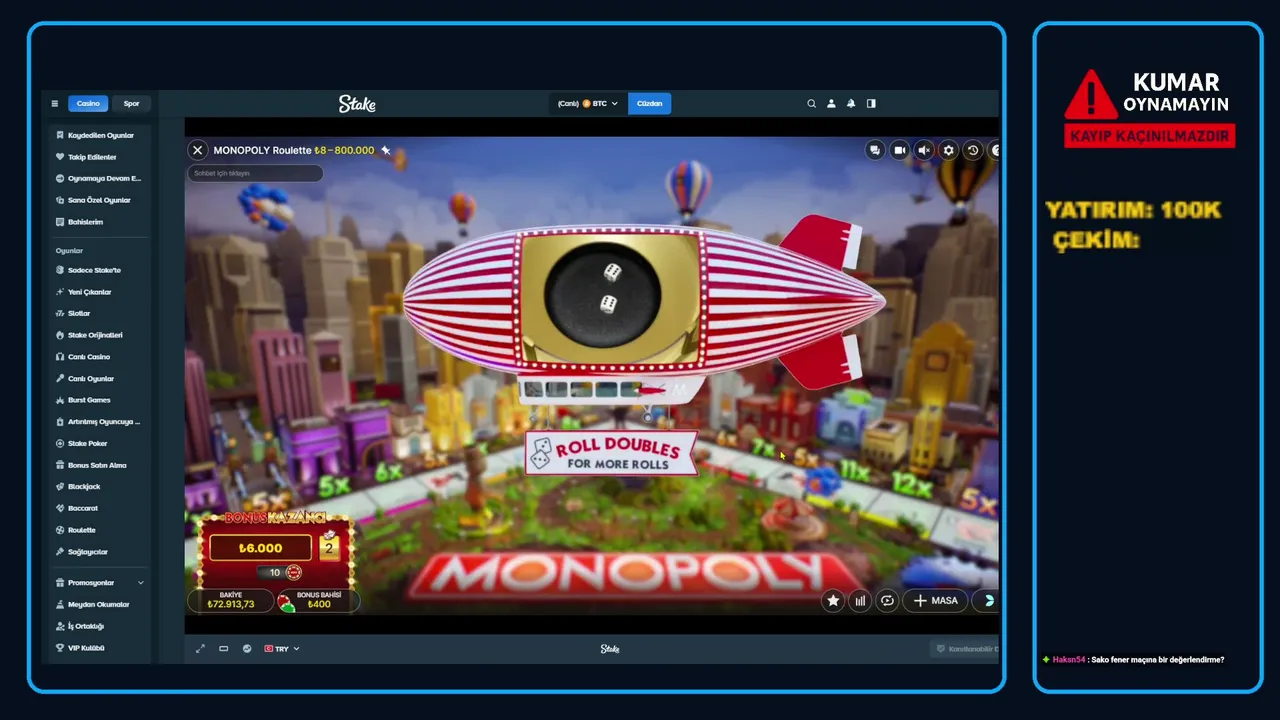The width and height of the screenshot is (1280, 720).
Task: Close the MONOPOLY Roulette game
Action: coord(198,150)
